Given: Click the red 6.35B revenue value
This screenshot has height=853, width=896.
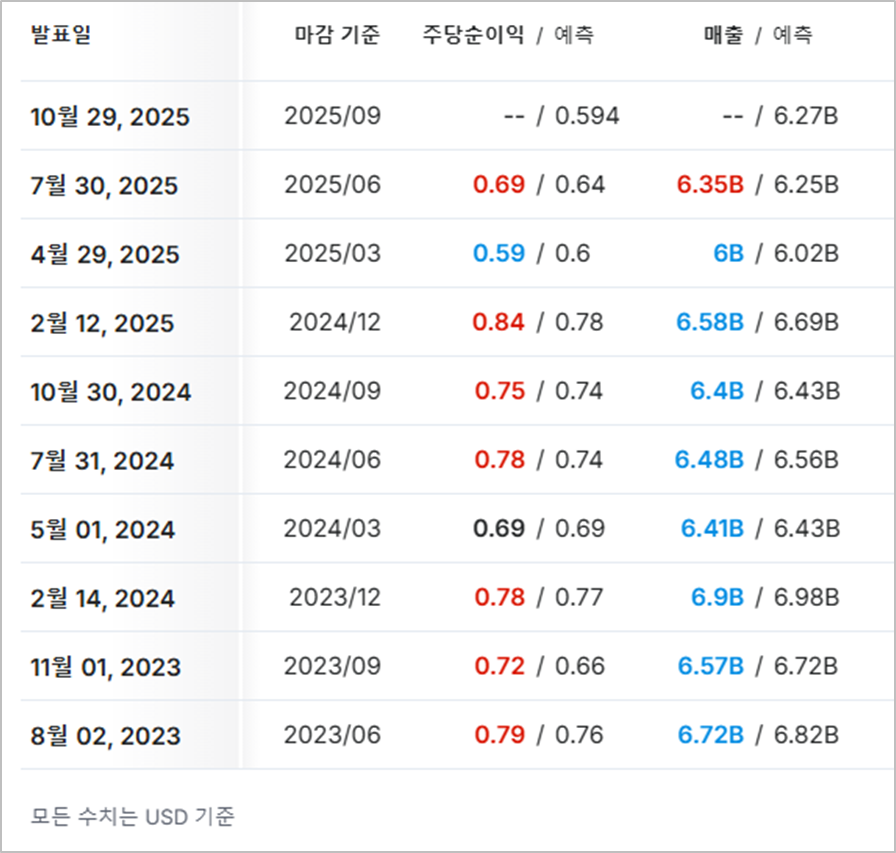Looking at the screenshot, I should (x=710, y=185).
